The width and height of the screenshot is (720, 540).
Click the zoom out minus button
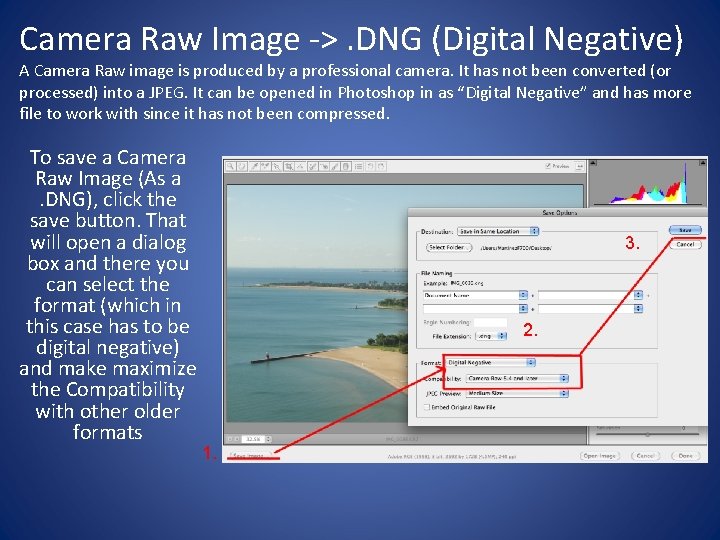click(x=230, y=439)
